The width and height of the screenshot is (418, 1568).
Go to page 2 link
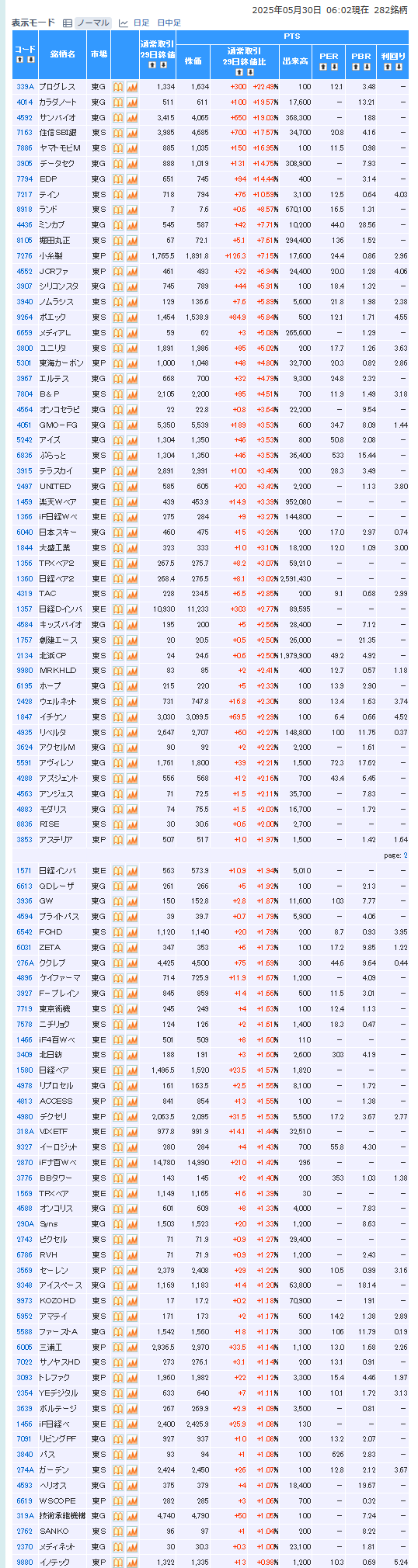(x=405, y=855)
